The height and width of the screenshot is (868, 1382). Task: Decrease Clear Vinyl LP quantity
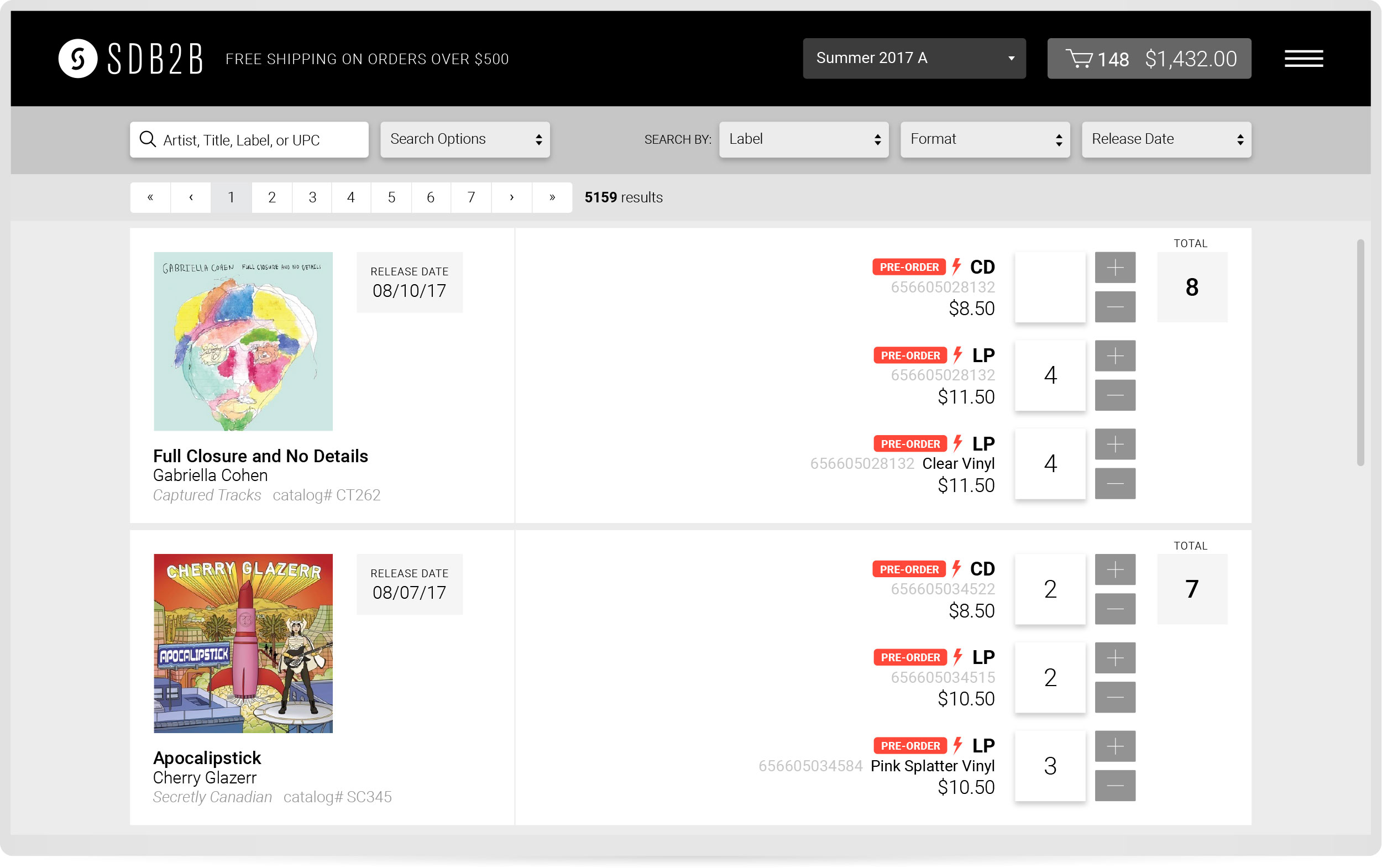pyautogui.click(x=1115, y=483)
